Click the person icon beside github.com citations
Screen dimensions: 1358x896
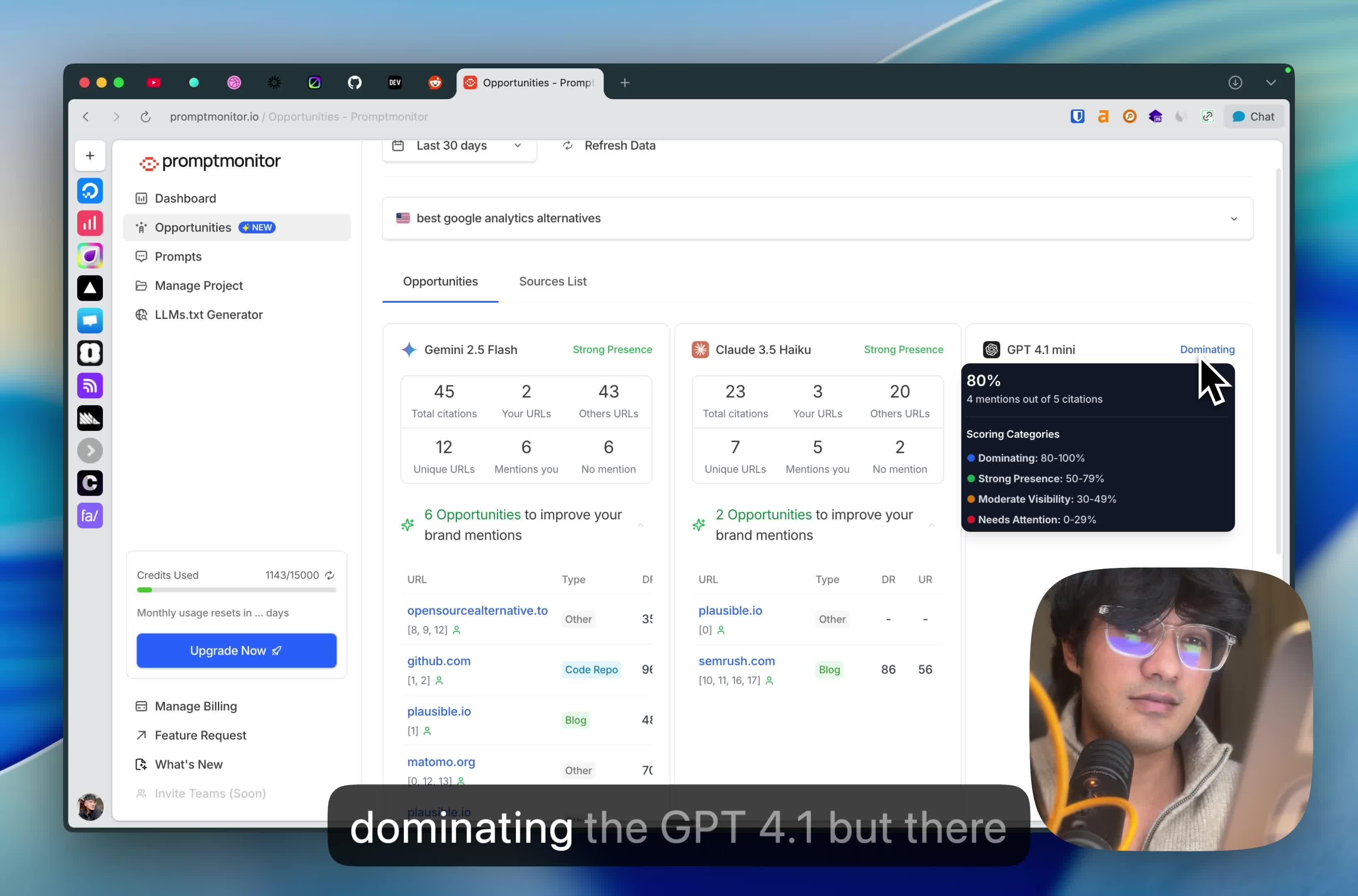click(439, 681)
